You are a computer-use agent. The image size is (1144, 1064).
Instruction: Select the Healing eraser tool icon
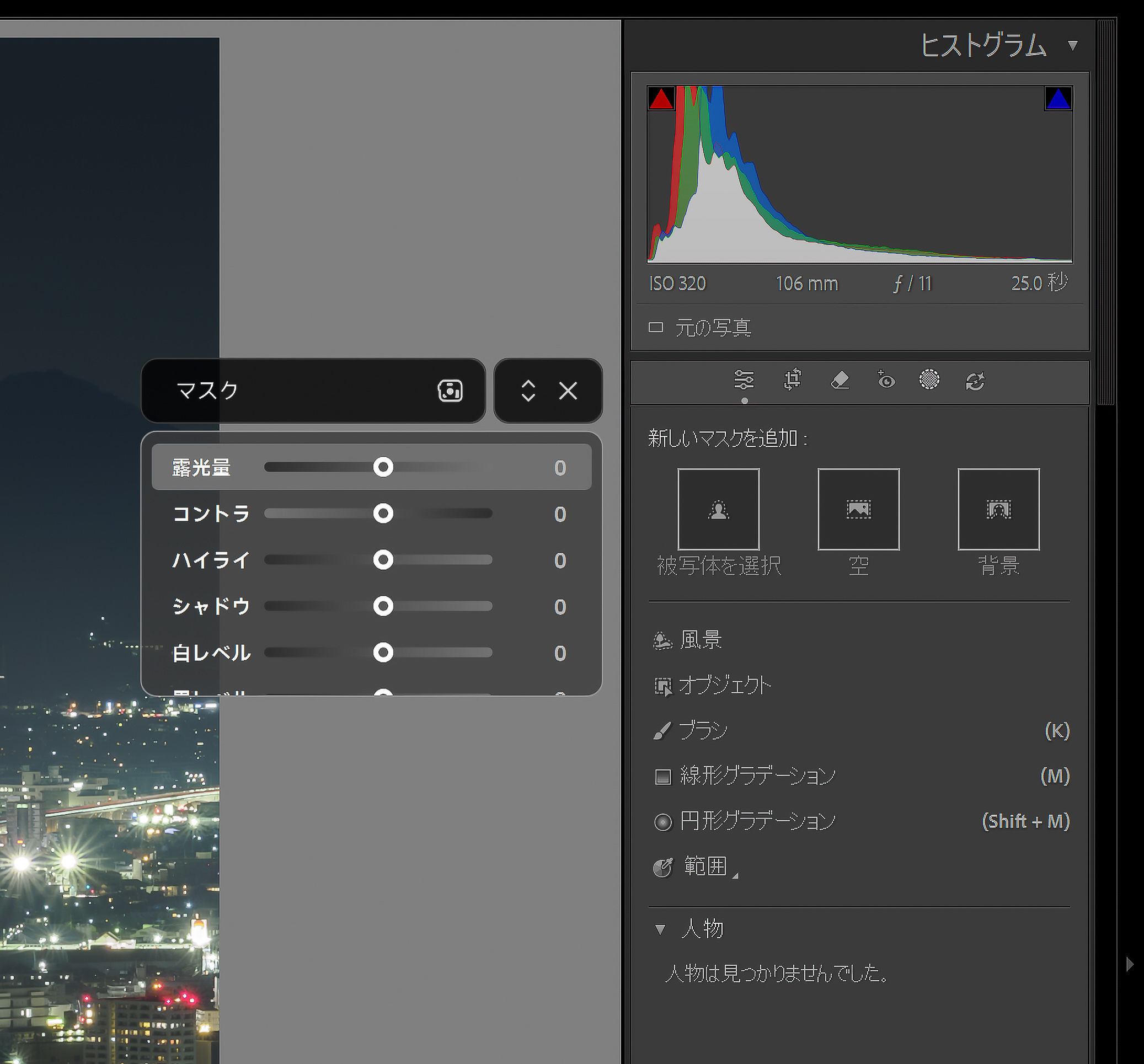tap(840, 380)
